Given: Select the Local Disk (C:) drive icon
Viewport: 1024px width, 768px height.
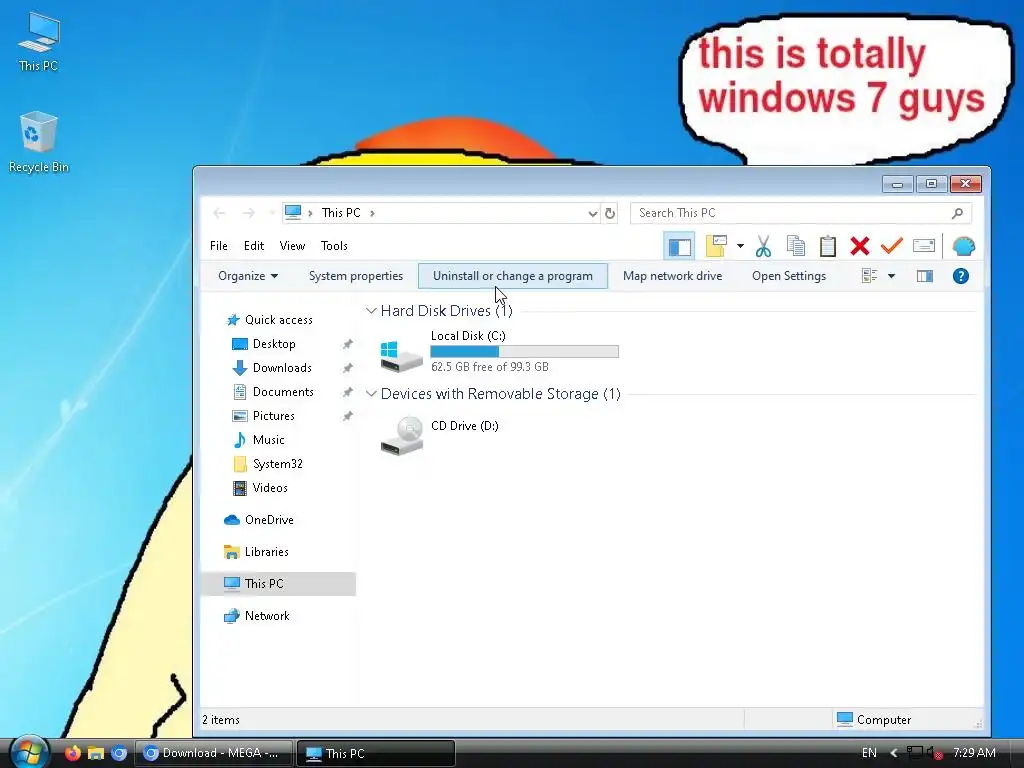Looking at the screenshot, I should click(x=401, y=356).
